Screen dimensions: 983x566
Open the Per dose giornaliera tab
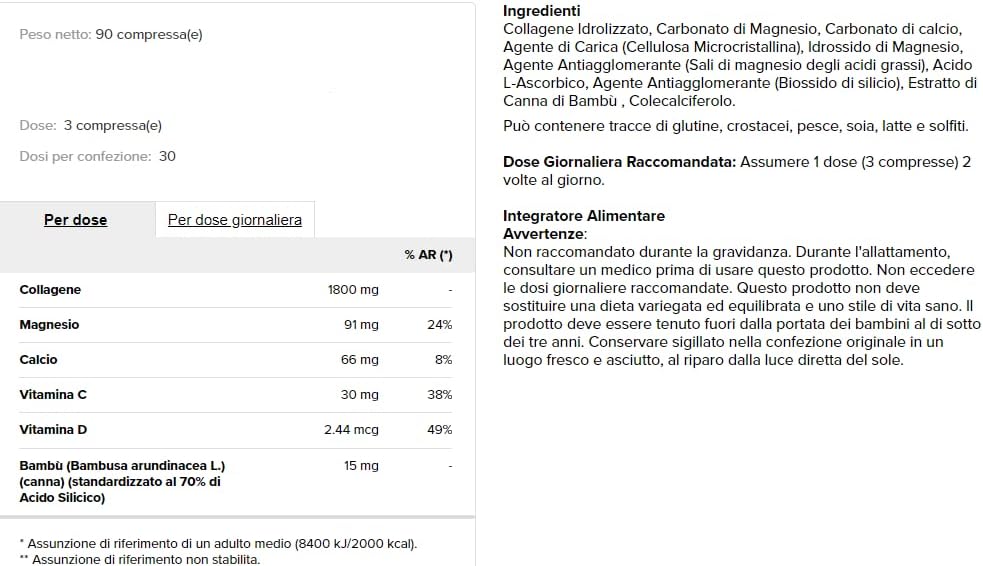point(234,220)
